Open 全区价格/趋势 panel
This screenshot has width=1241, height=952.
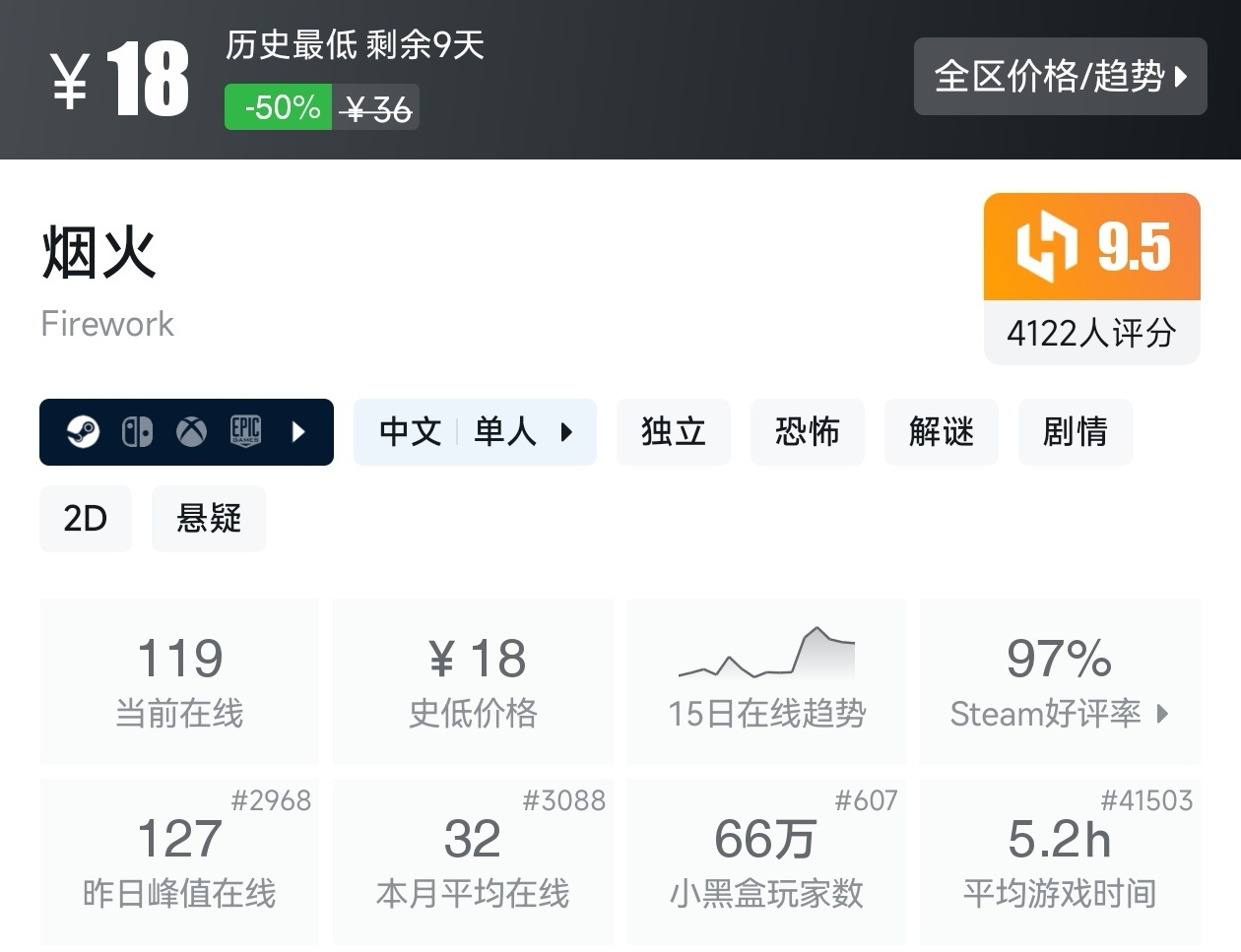(1061, 77)
